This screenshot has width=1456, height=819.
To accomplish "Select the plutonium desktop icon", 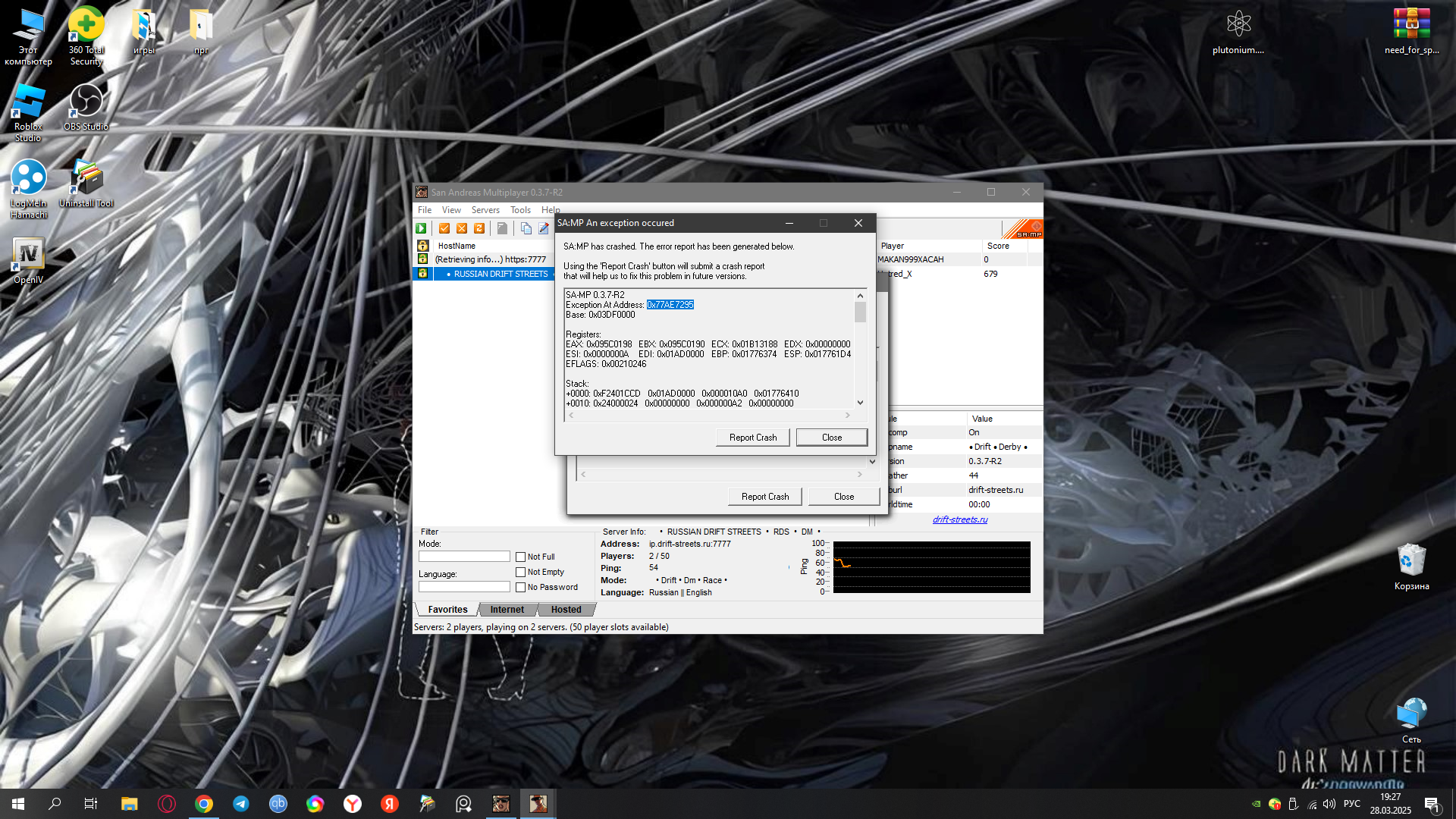I will (x=1238, y=32).
